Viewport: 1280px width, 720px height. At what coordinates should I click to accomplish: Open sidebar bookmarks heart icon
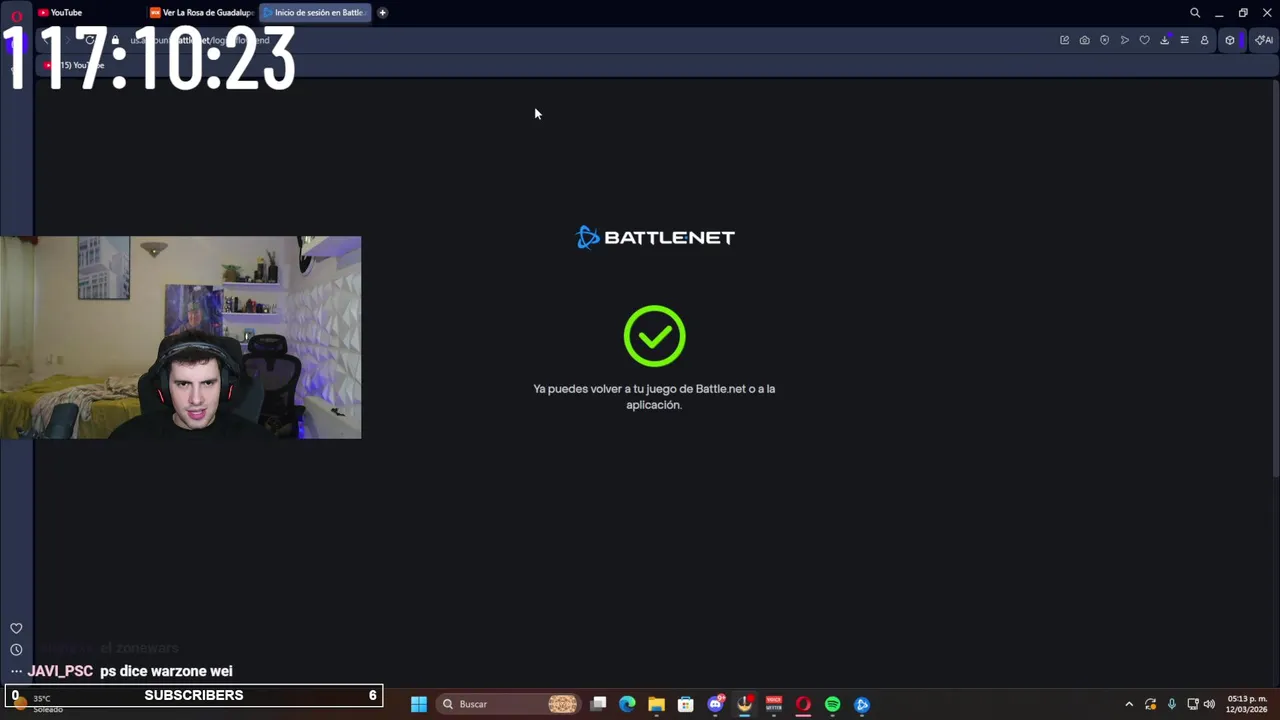coord(16,628)
